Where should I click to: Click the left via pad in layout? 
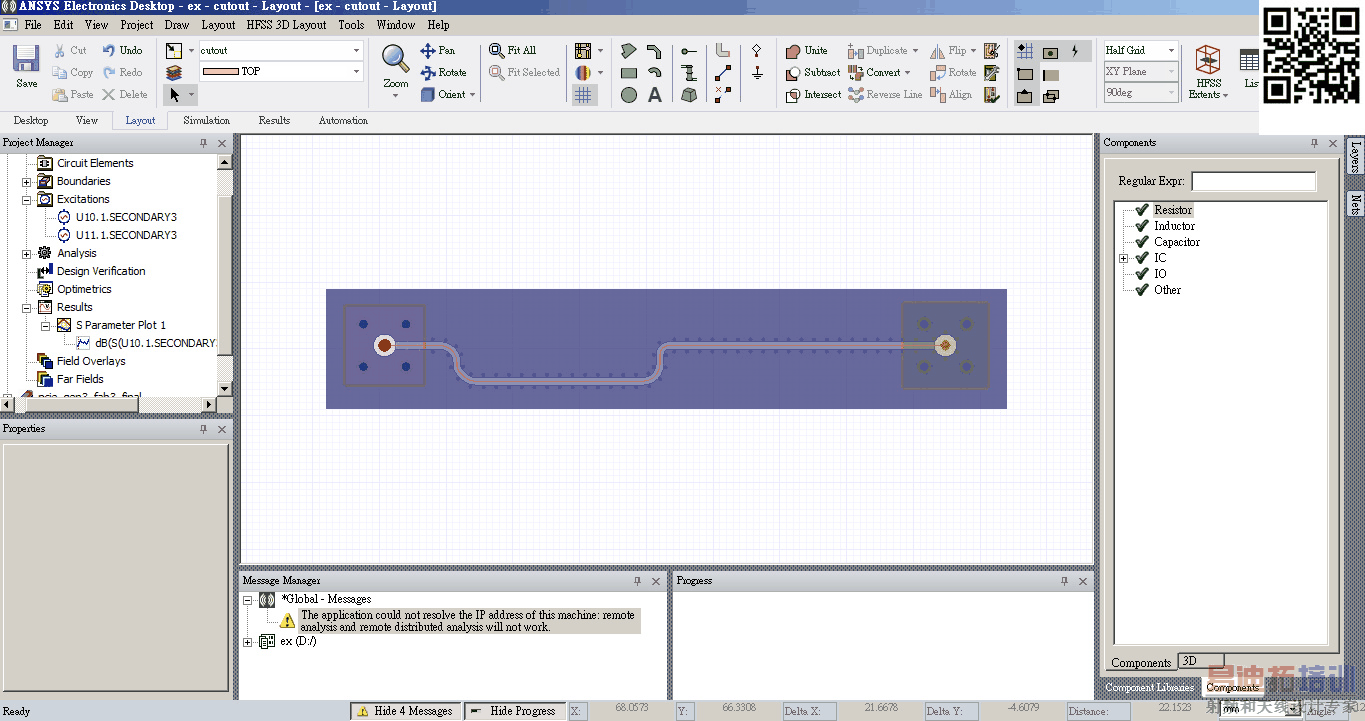384,345
